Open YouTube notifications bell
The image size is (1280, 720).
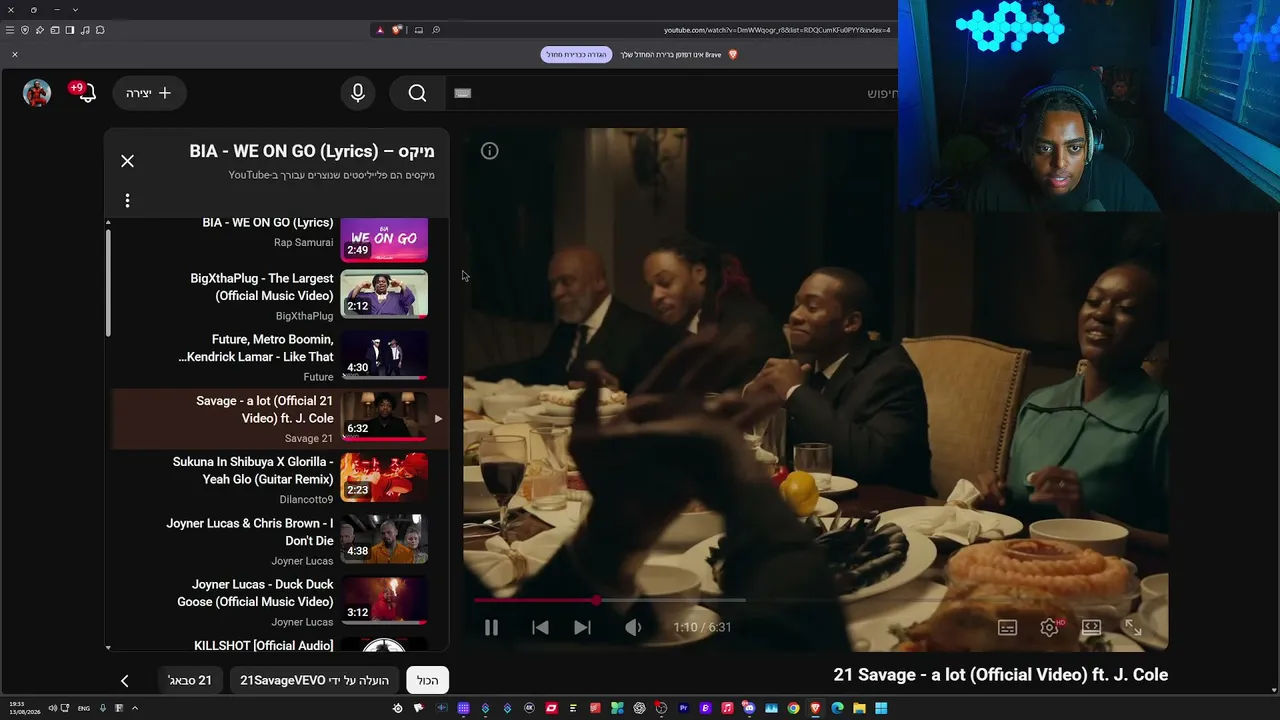(86, 93)
